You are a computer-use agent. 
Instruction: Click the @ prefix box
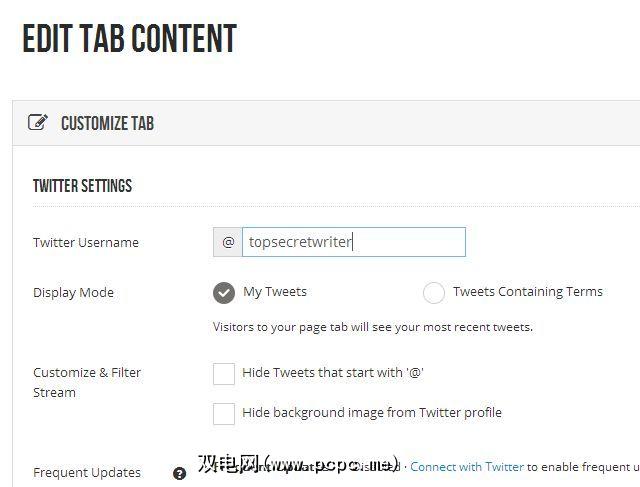228,242
